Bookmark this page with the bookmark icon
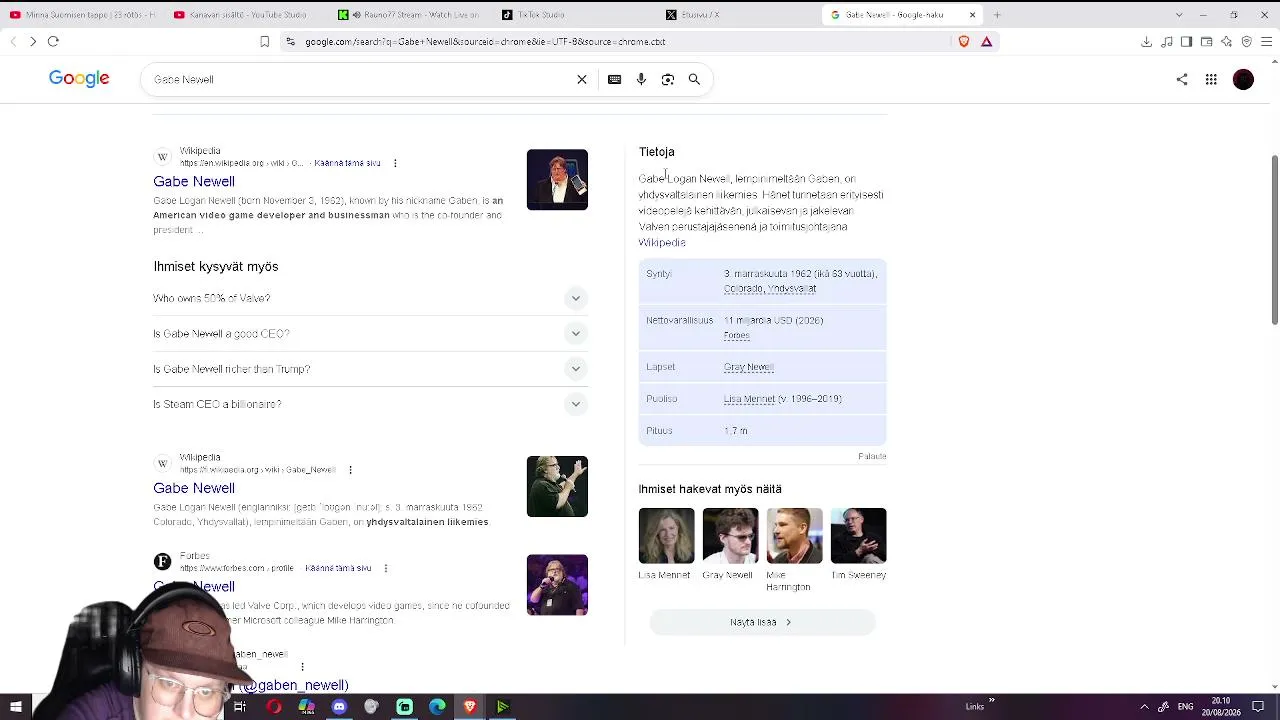The image size is (1280, 720). tap(264, 41)
